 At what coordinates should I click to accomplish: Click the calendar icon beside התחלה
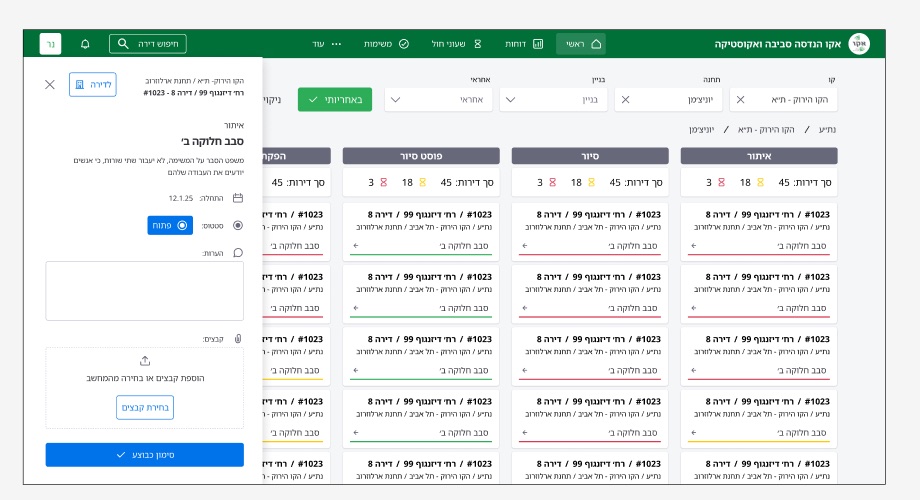[238, 198]
